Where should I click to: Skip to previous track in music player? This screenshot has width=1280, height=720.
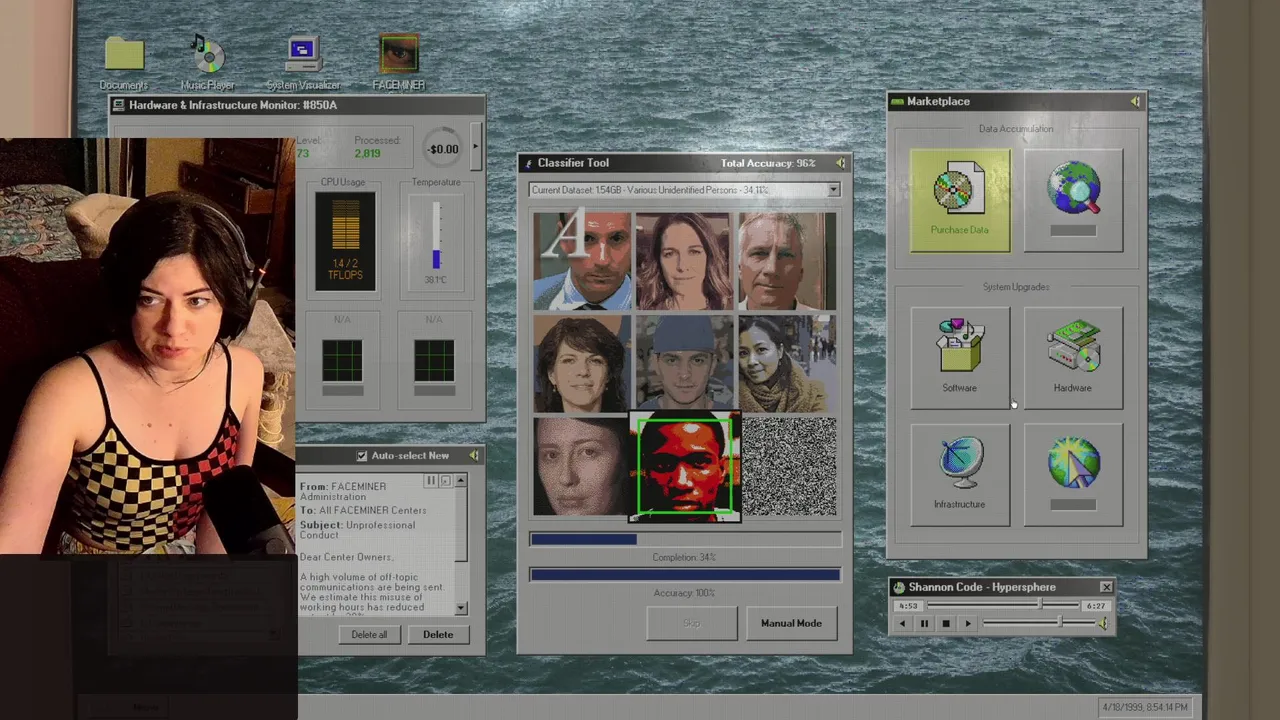[903, 624]
